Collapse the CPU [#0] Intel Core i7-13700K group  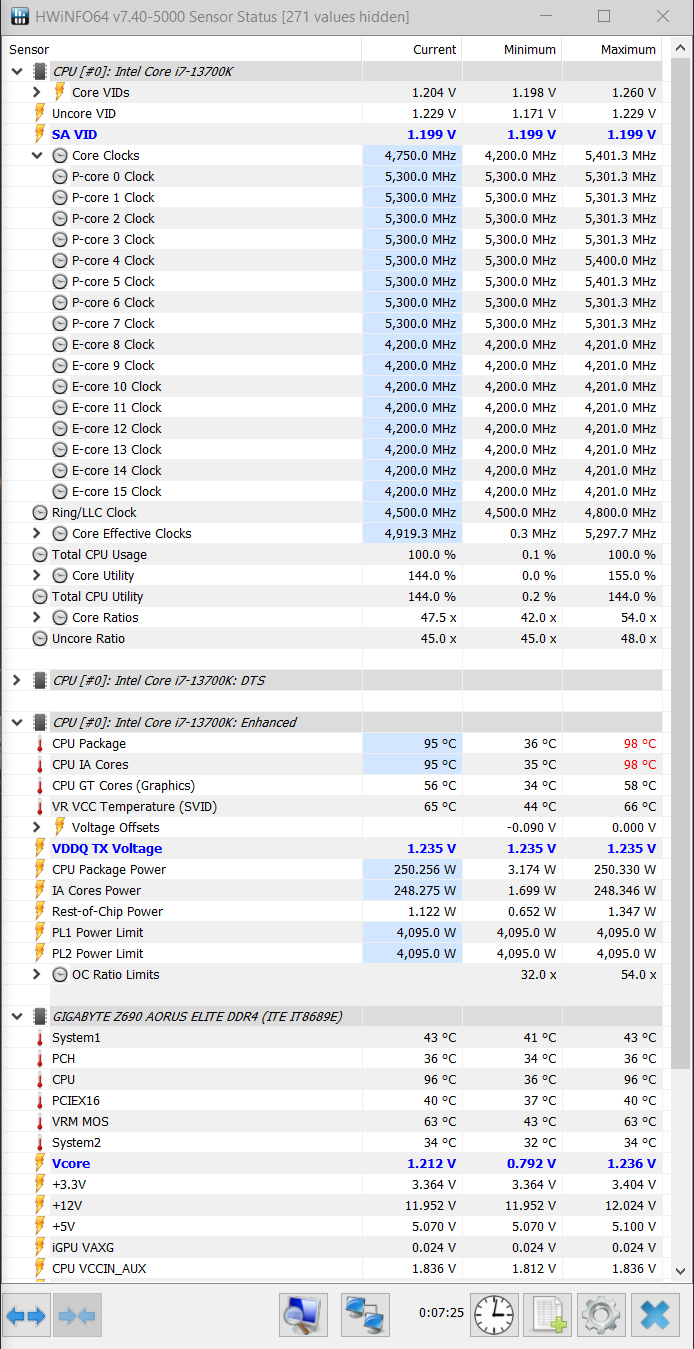[17, 71]
